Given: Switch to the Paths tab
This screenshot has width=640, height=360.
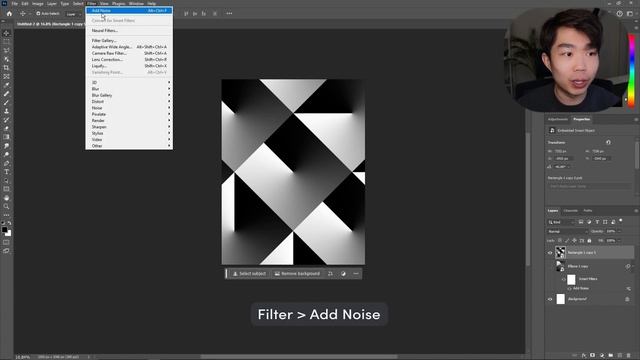Looking at the screenshot, I should [588, 211].
